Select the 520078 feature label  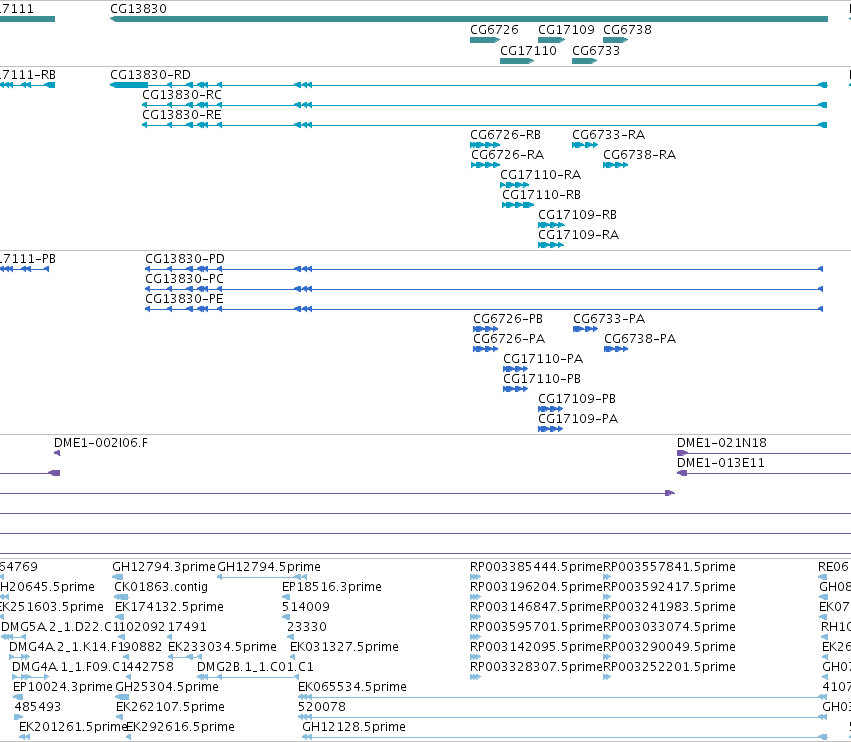click(x=322, y=707)
